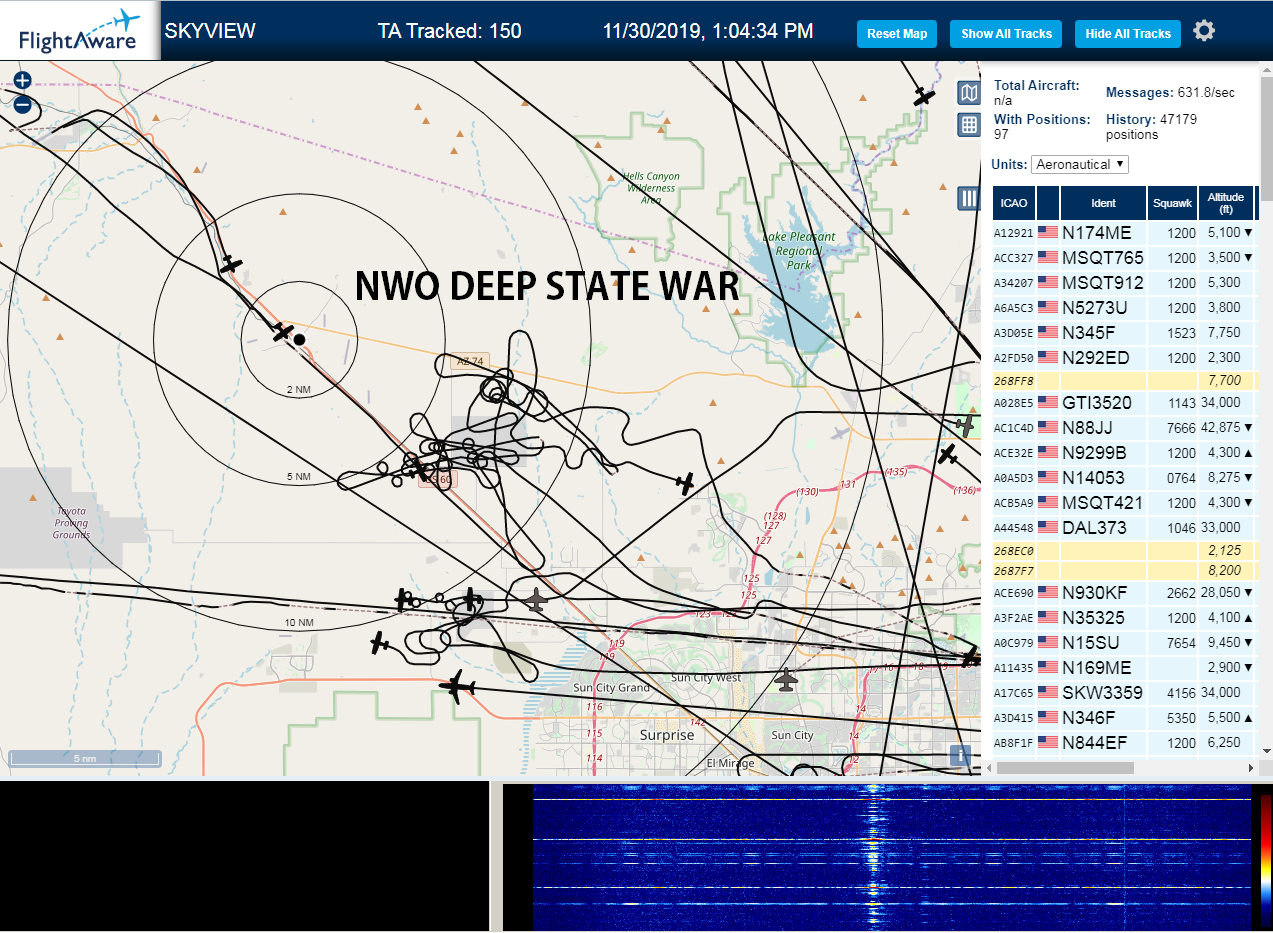
Task: Select the MSQT421 aircraft row
Action: [x=1125, y=503]
